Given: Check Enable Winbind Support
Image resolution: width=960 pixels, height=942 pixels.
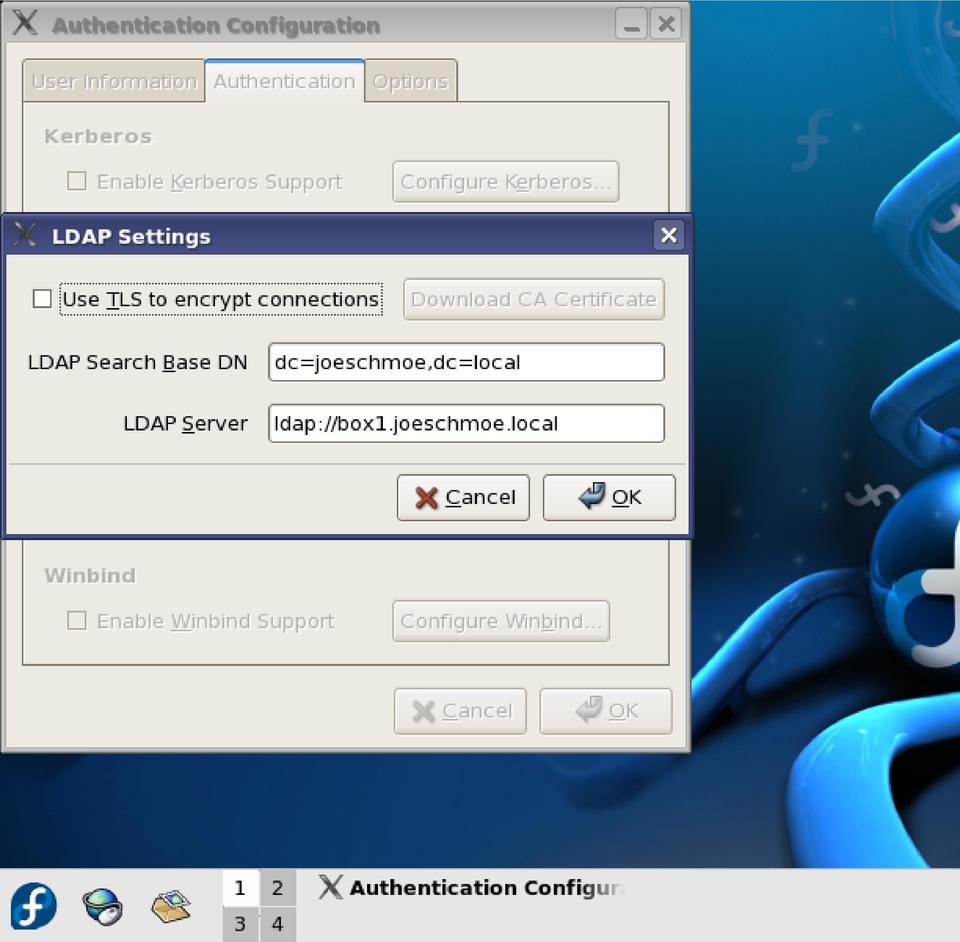Looking at the screenshot, I should 76,621.
